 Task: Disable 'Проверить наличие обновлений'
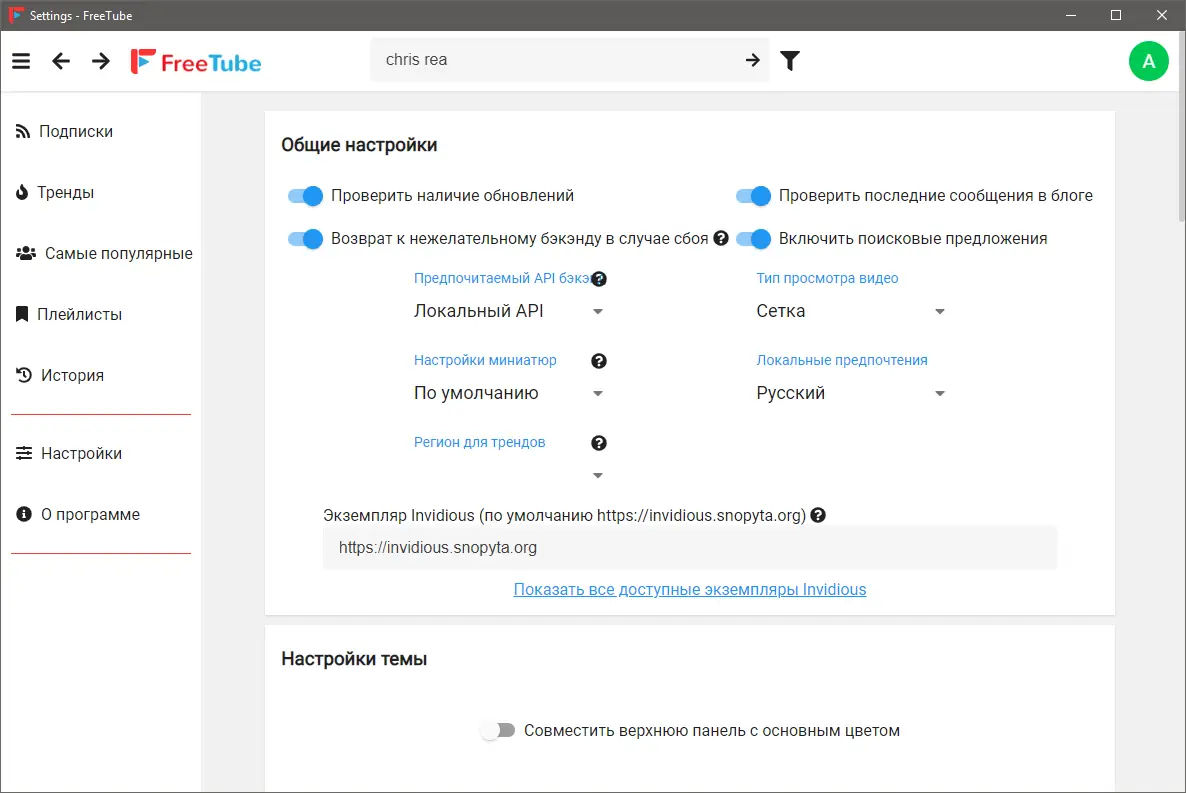pos(305,196)
